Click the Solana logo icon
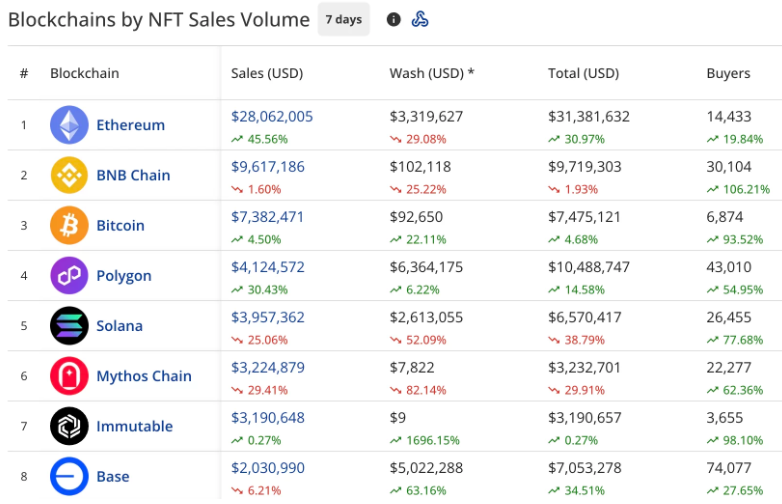Viewport: 782px width, 504px height. tap(69, 326)
